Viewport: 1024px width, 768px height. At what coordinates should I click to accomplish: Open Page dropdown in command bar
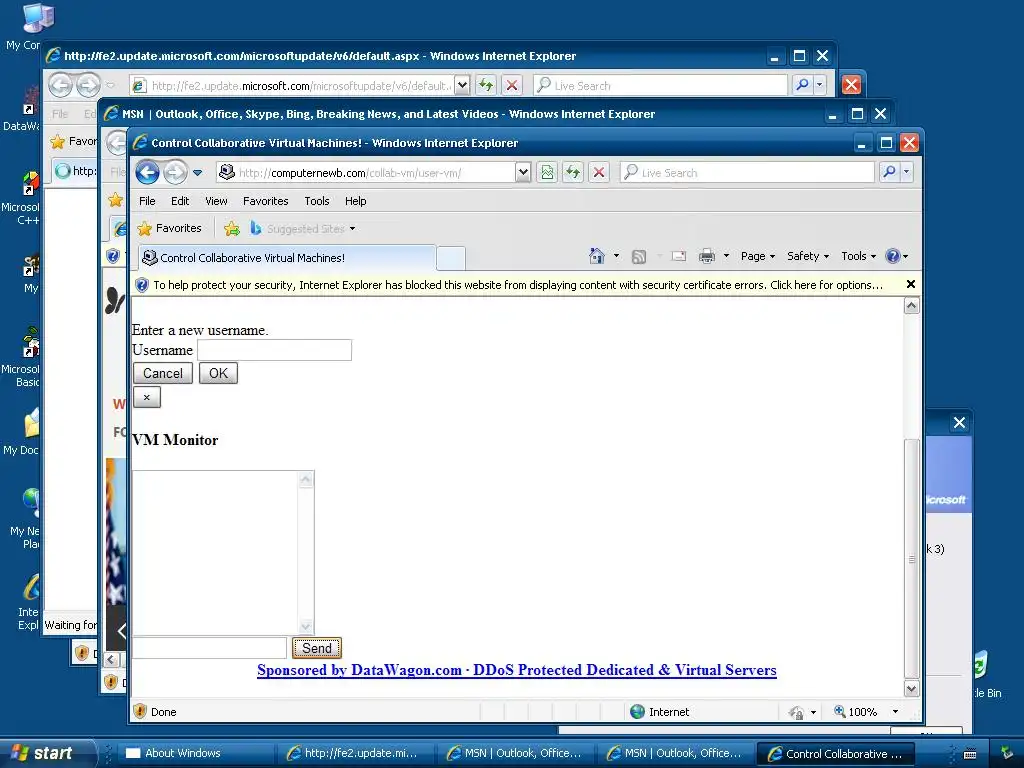(758, 256)
